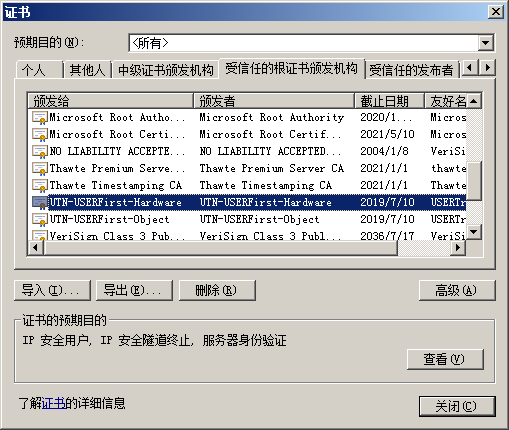Select the Thawte Premium Serve... row
This screenshot has width=509, height=430.
247,169
